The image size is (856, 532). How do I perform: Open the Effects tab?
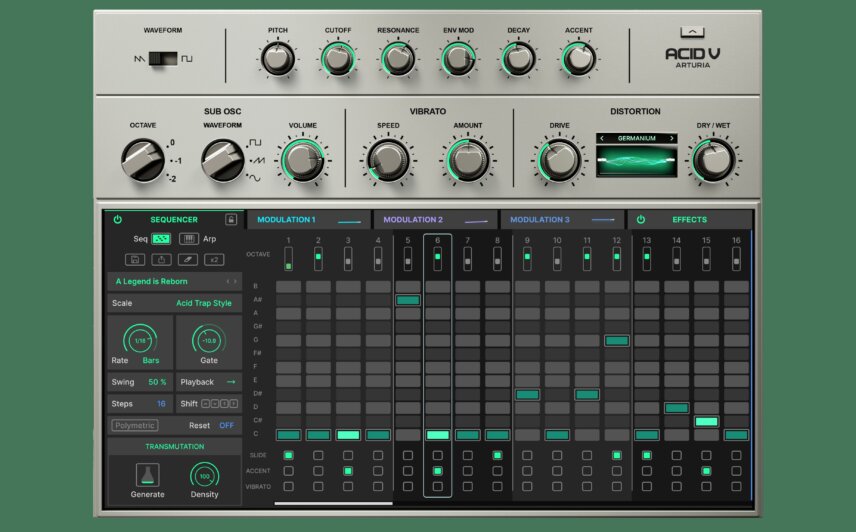pos(690,219)
